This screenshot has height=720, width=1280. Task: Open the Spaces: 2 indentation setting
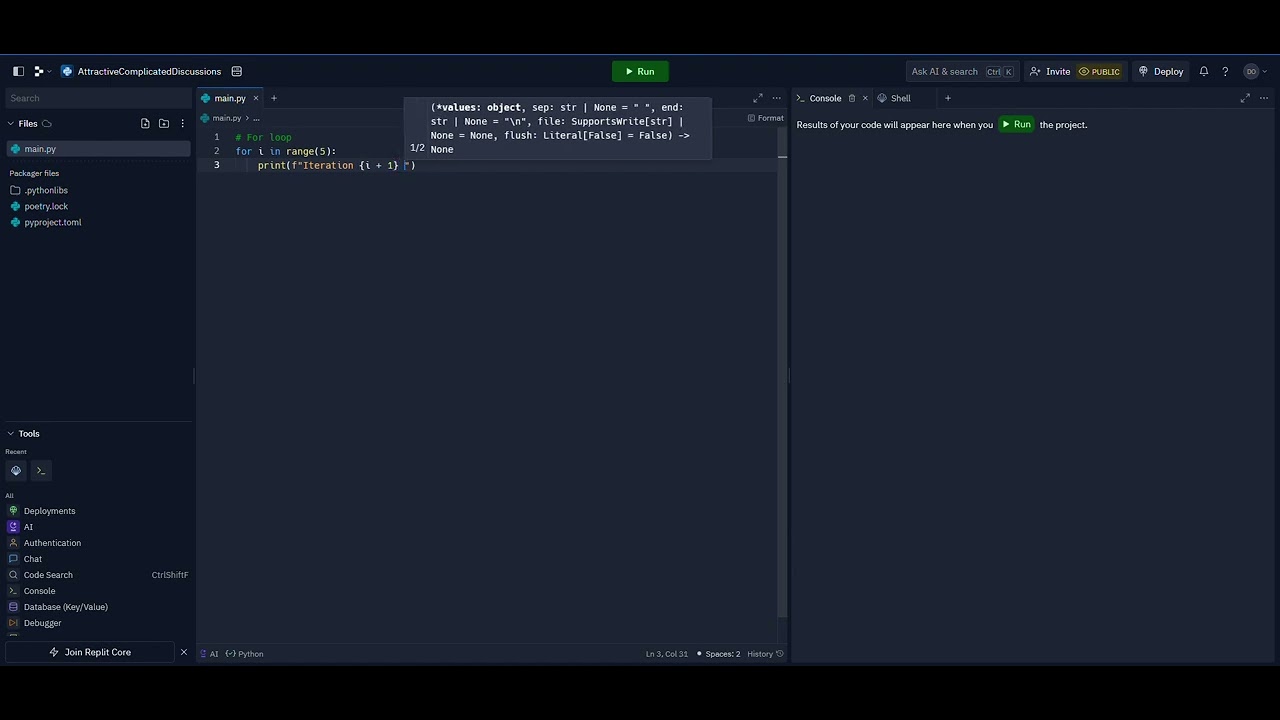pos(718,654)
